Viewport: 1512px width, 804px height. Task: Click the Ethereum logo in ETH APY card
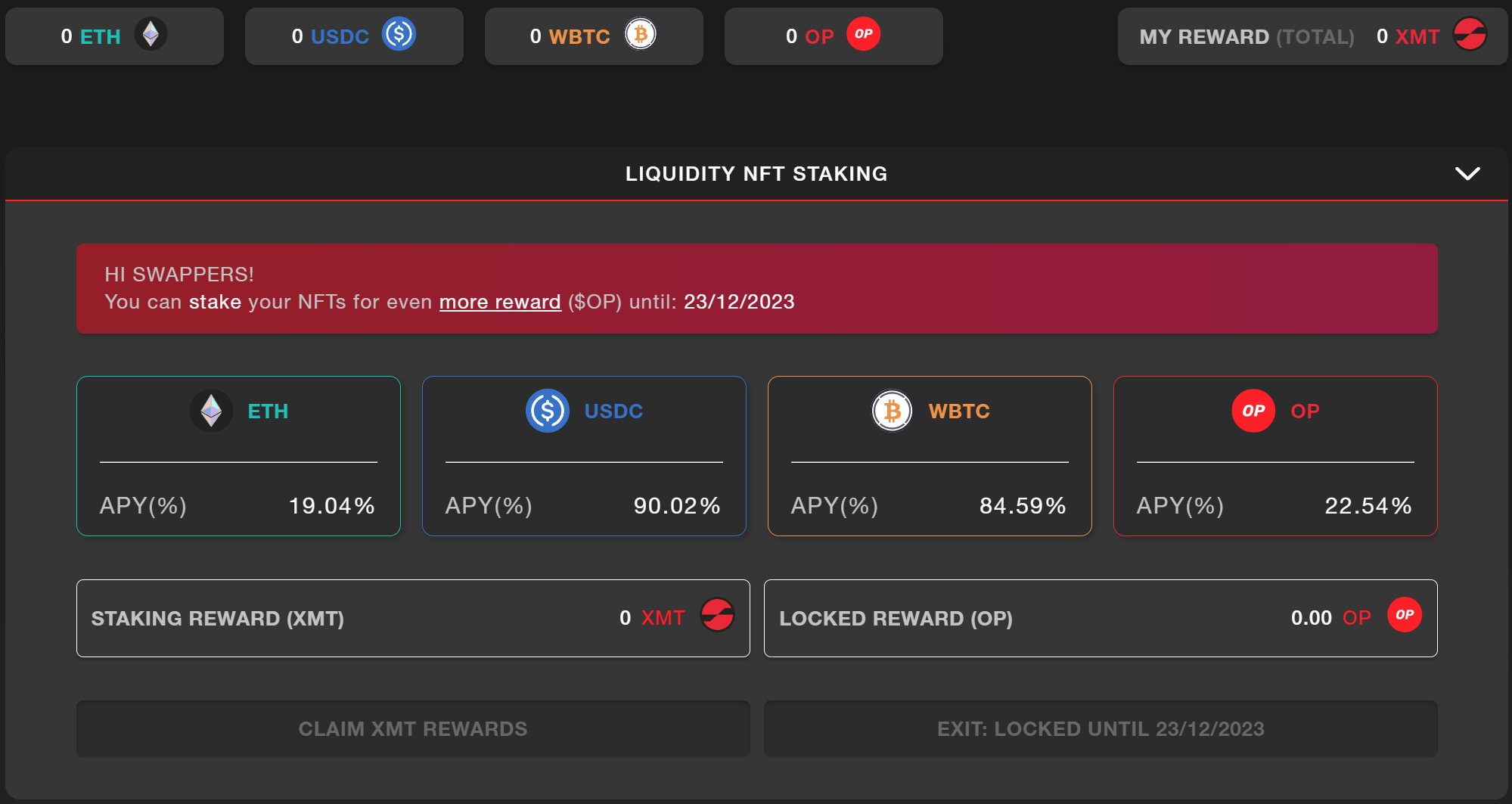[211, 411]
